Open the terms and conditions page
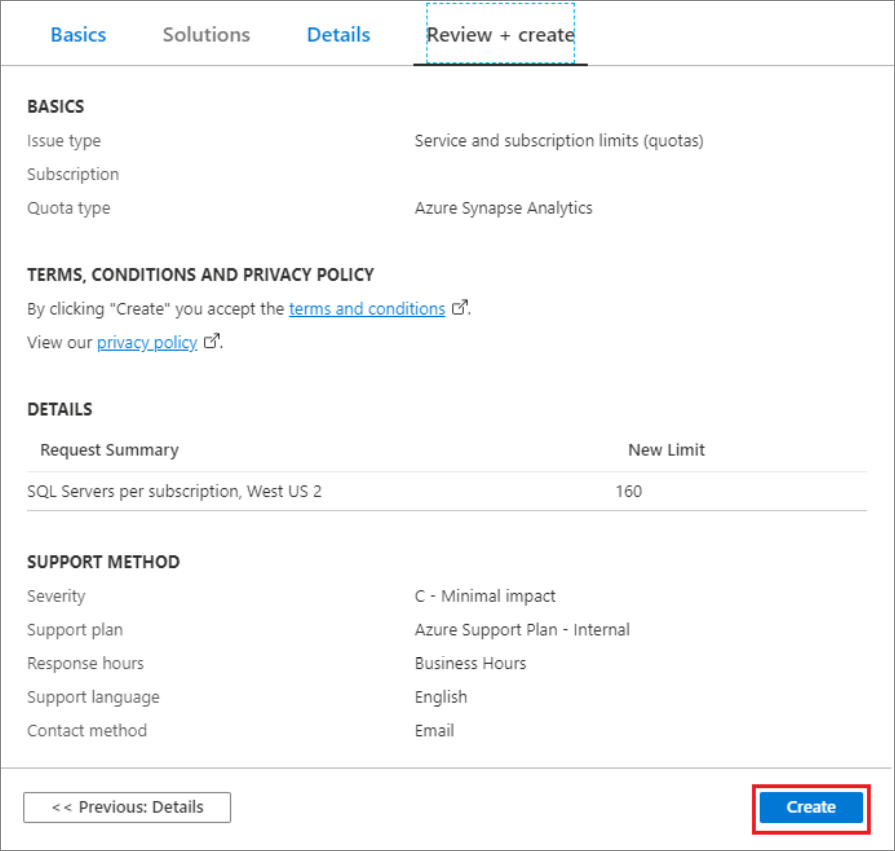 [366, 308]
